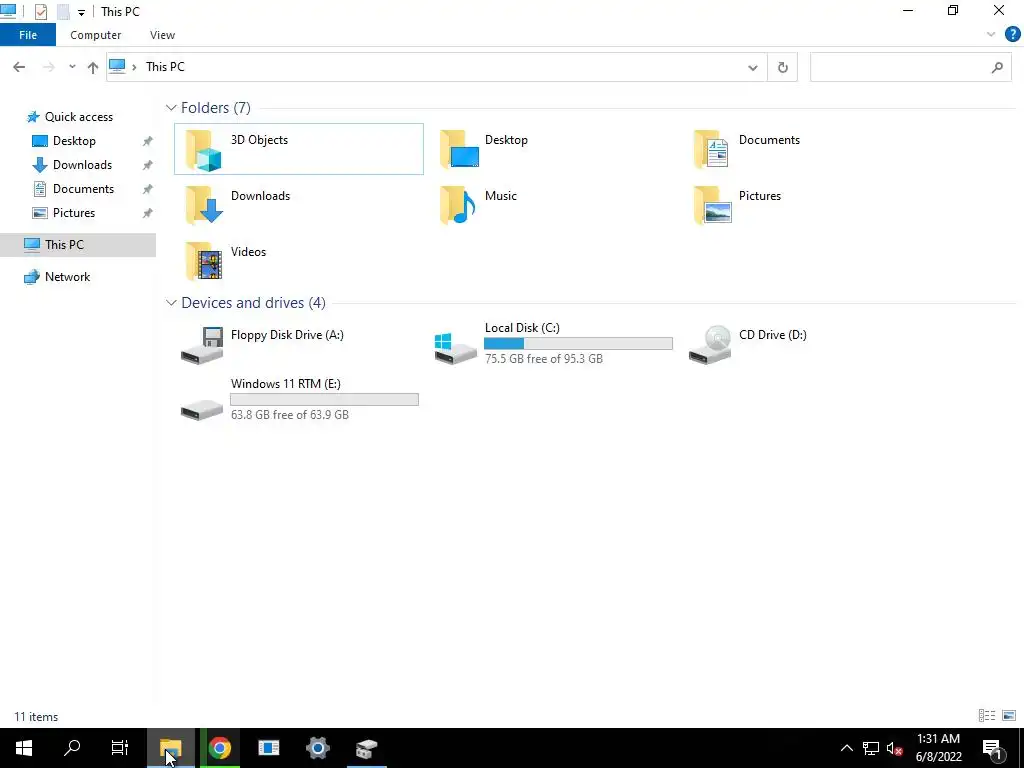Open Settings gear app on taskbar
1024x768 pixels.
(317, 748)
